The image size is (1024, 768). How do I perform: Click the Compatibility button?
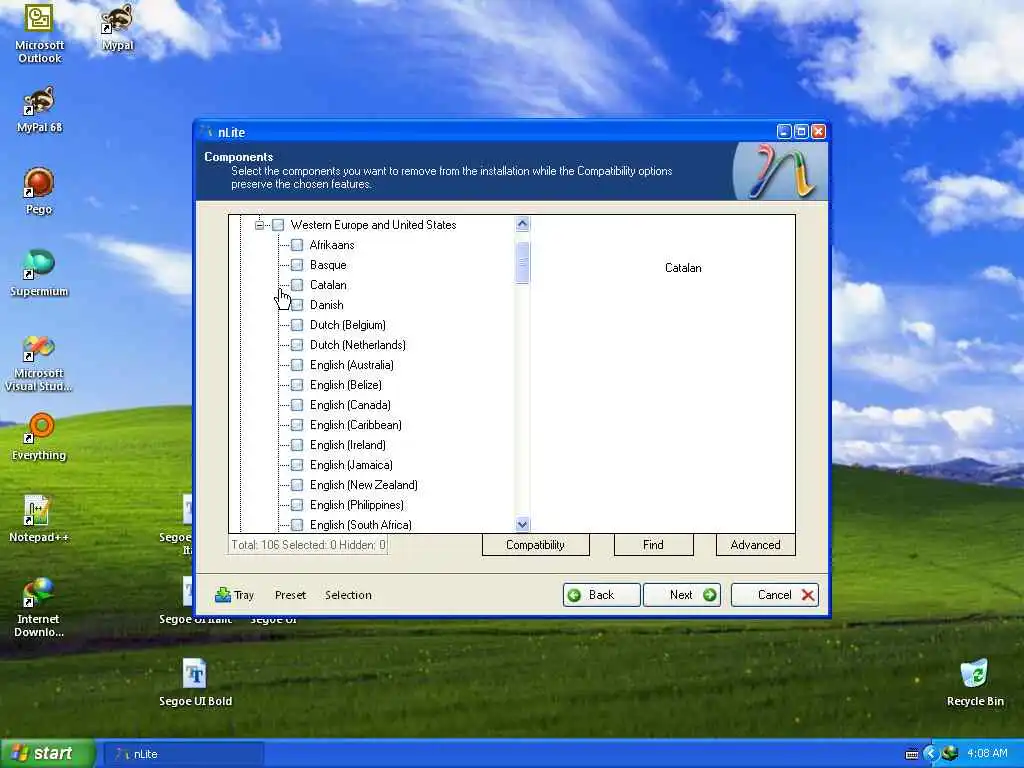536,545
